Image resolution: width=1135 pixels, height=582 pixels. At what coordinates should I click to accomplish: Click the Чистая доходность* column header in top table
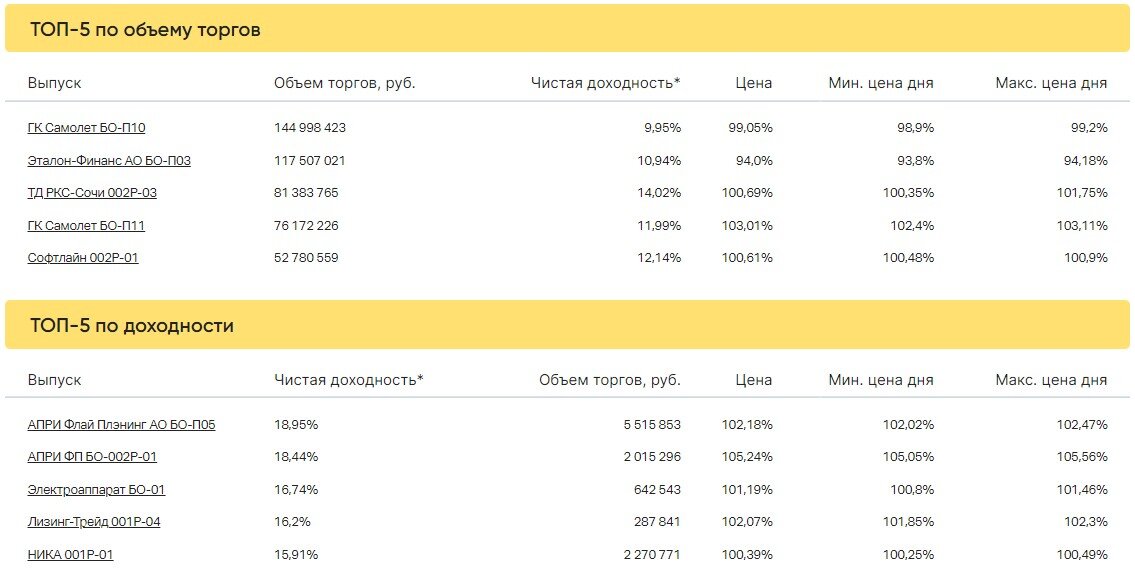(606, 83)
